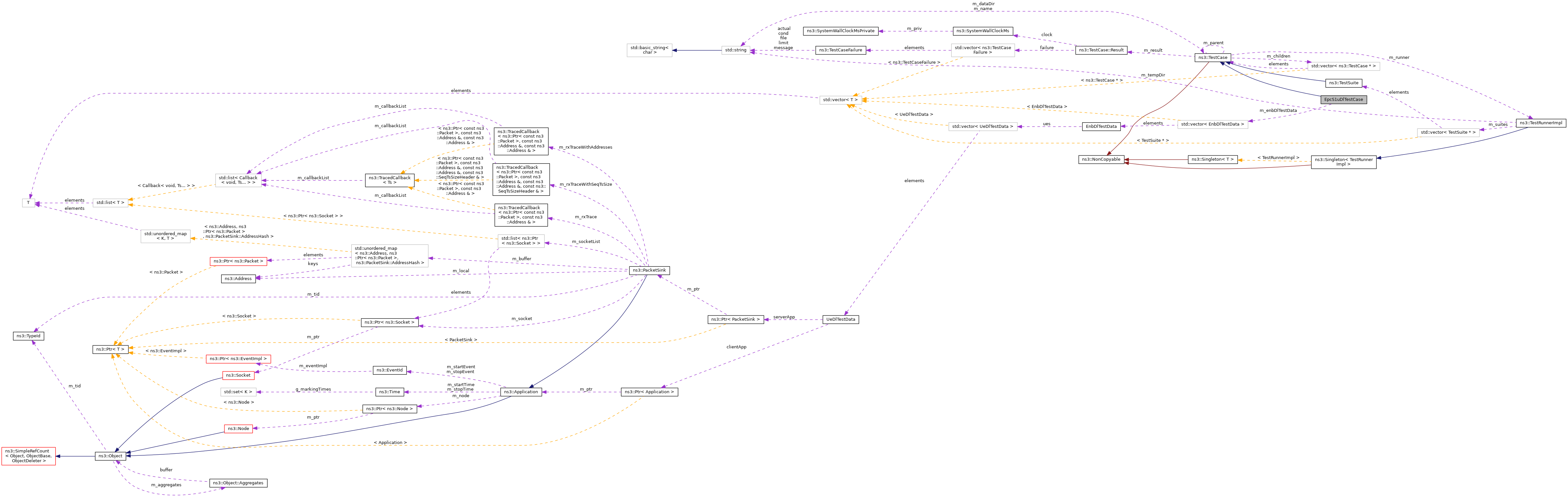Open std::list< Callback < void, Ts... > > node

pos(238,180)
